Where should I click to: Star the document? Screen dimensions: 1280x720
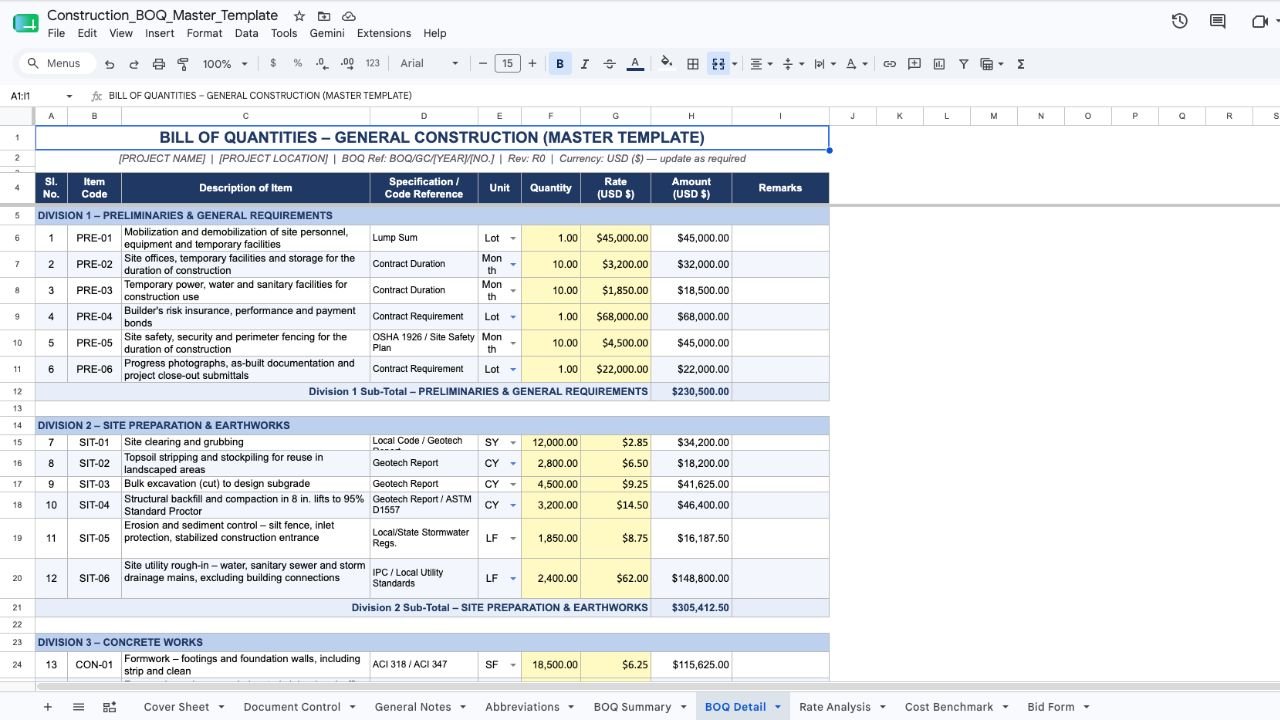[x=299, y=16]
